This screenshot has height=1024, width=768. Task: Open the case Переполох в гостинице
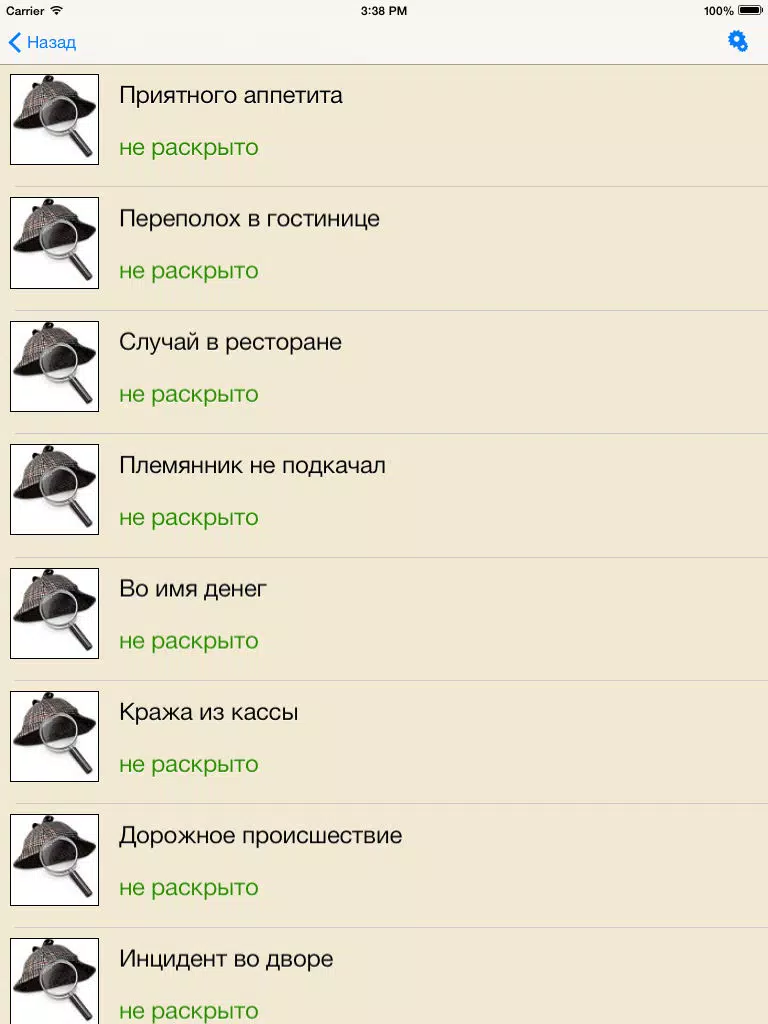[249, 219]
